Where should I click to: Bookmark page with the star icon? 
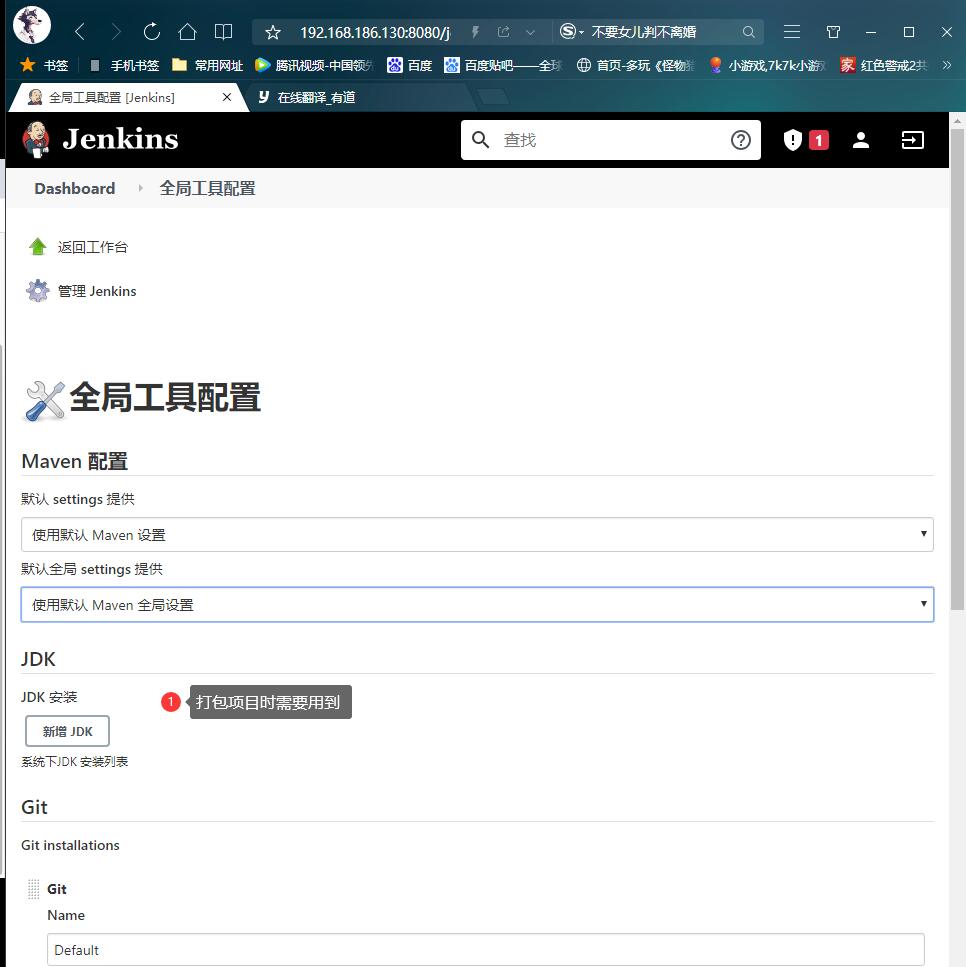273,32
